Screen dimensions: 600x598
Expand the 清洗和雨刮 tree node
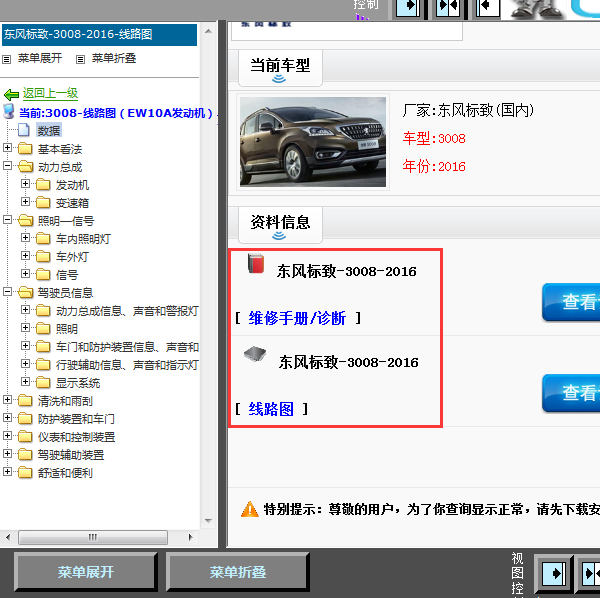coord(7,399)
